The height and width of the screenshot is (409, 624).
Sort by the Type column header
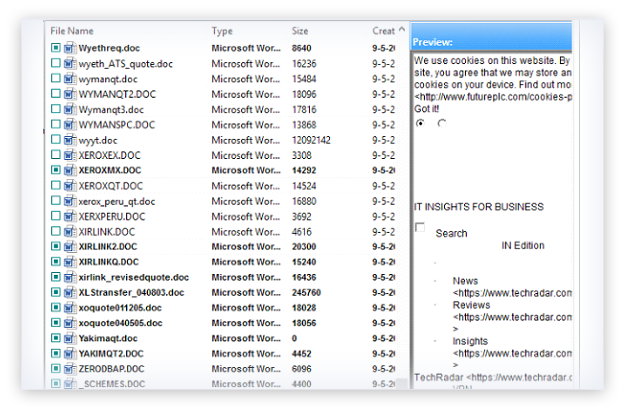tap(222, 31)
